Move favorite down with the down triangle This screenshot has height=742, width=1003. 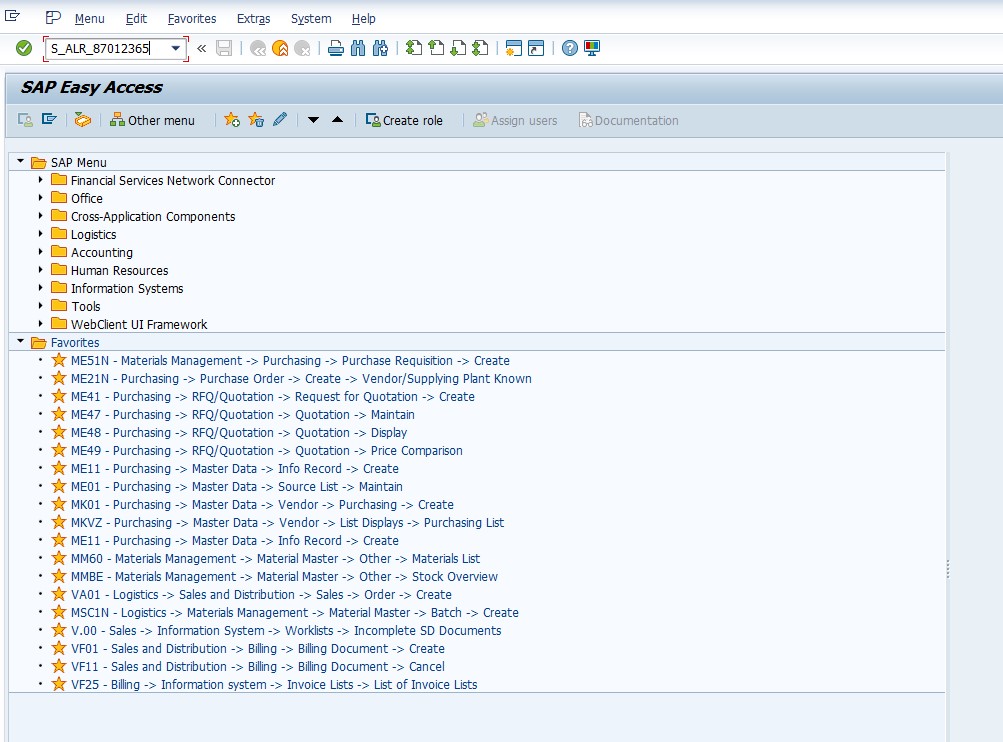click(x=313, y=120)
